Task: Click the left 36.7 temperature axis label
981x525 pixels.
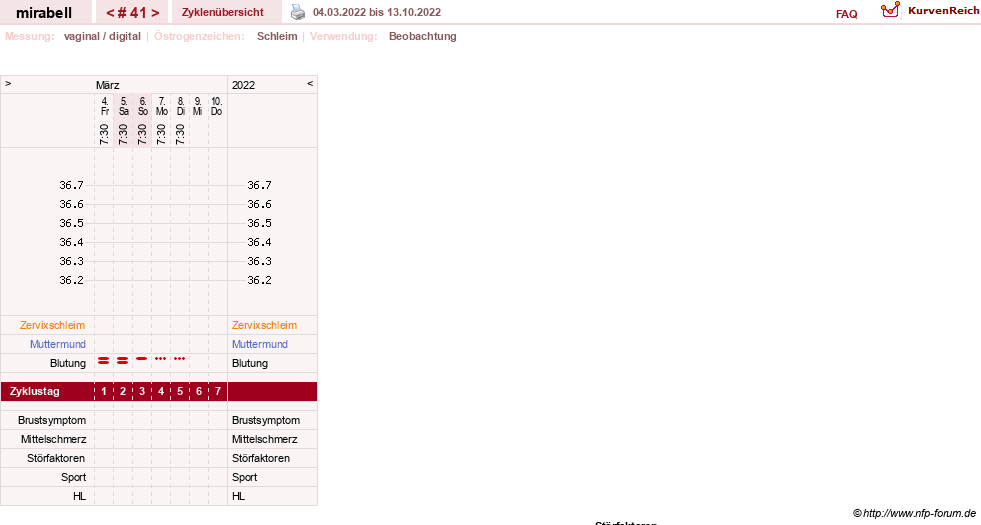Action: click(71, 185)
